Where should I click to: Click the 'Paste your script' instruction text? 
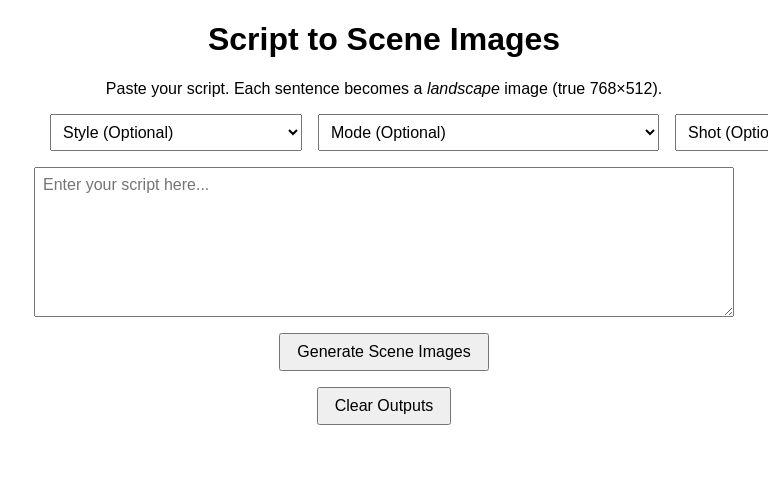[167, 89]
